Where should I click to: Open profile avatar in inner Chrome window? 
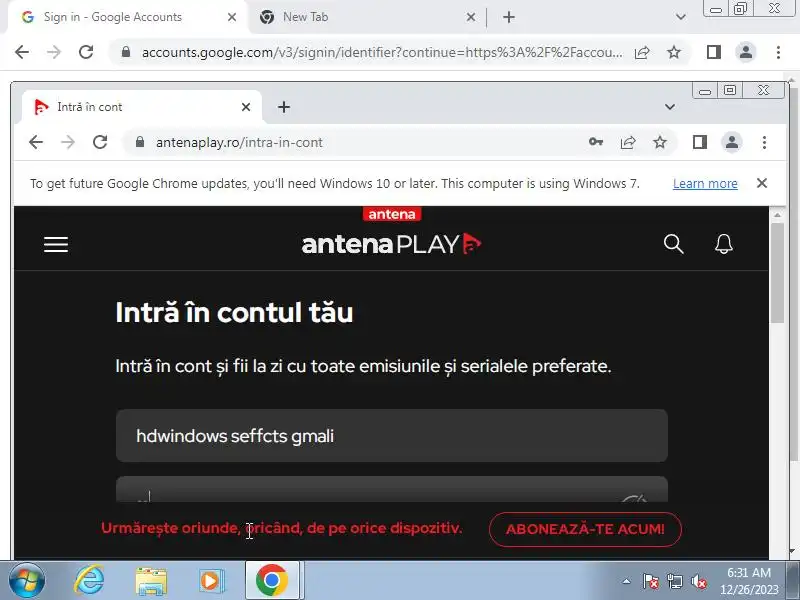coord(732,142)
